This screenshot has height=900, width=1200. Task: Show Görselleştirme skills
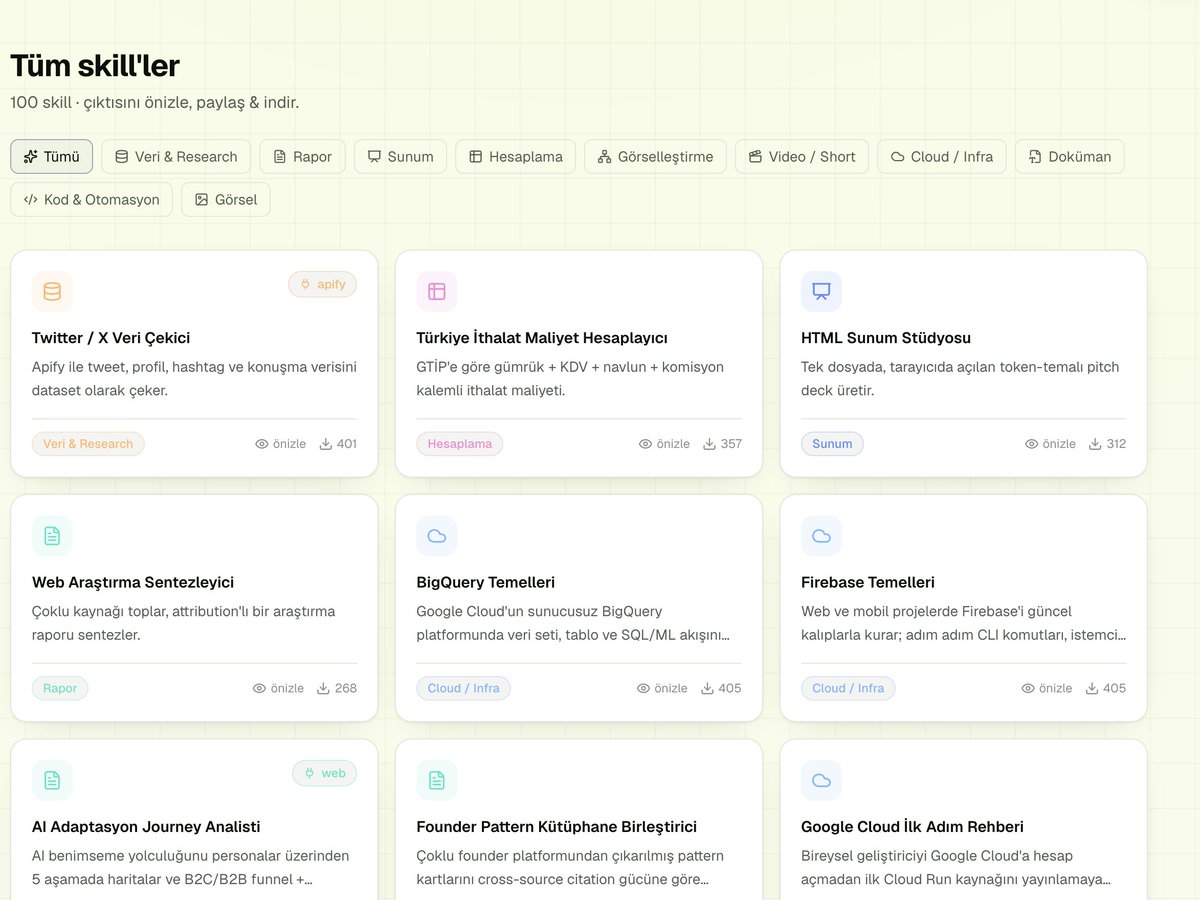655,156
